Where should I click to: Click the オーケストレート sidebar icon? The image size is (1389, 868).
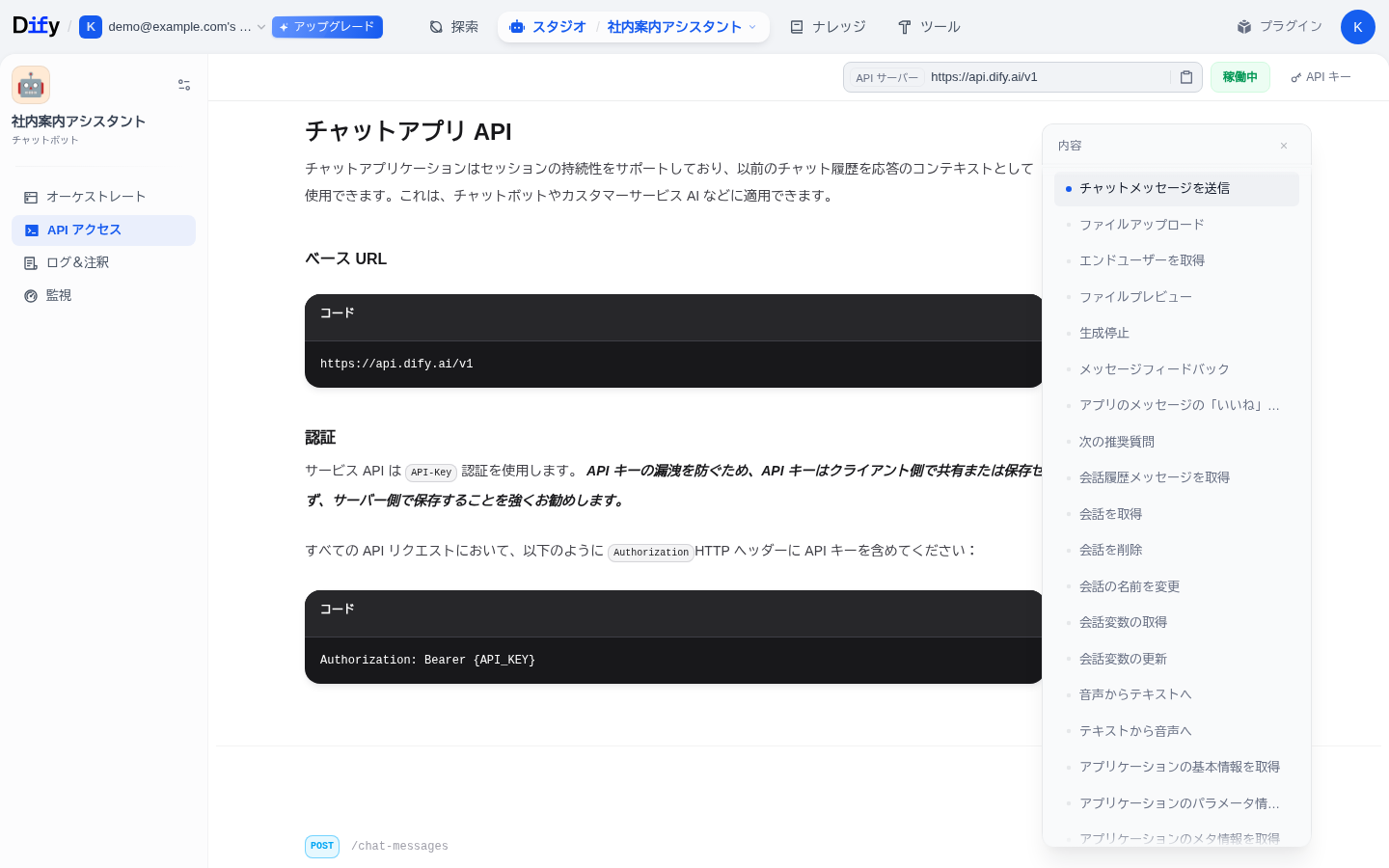[x=31, y=197]
